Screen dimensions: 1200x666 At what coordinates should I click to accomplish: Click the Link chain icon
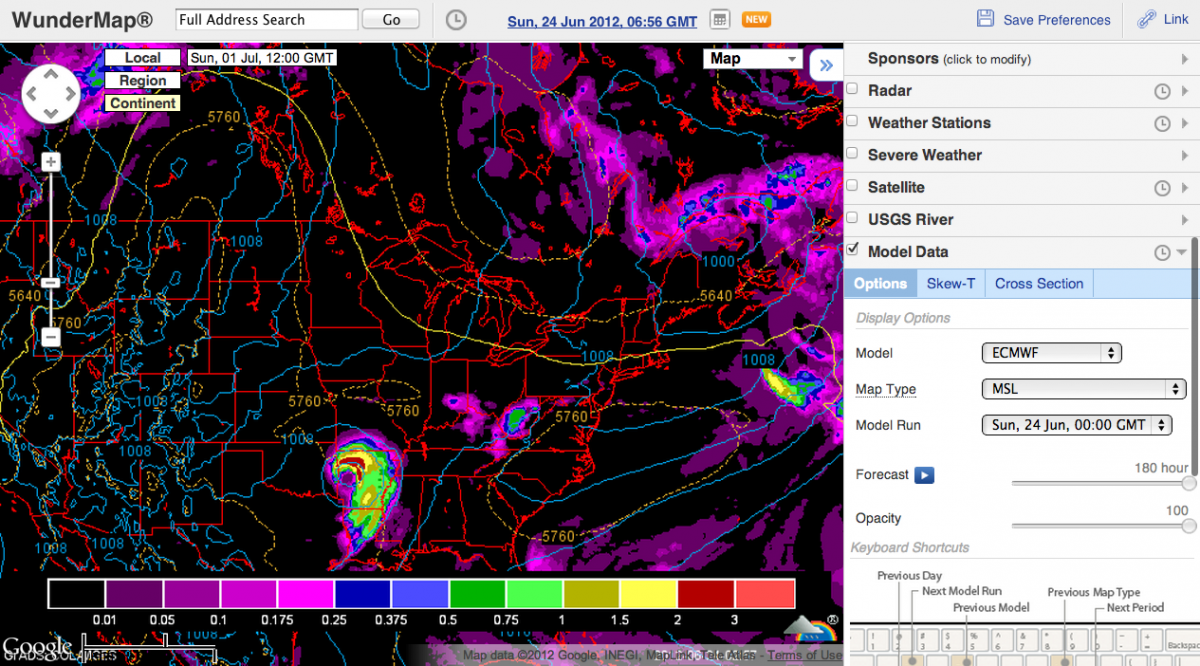point(1146,19)
